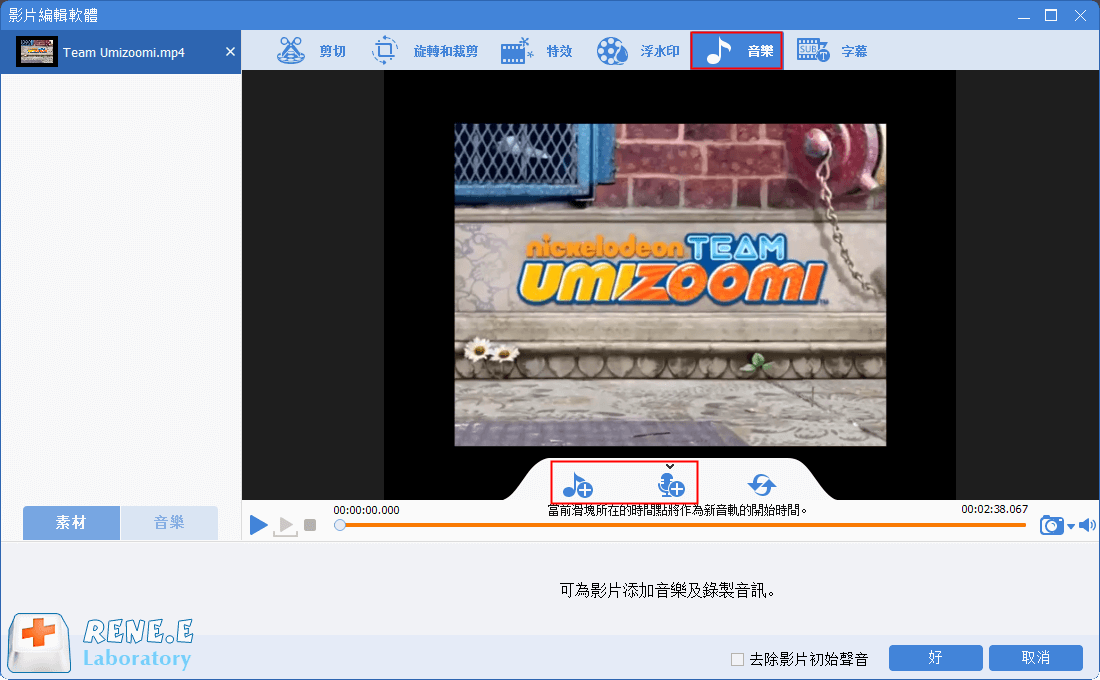
Task: Open the 特效 effects tool
Action: (537, 51)
